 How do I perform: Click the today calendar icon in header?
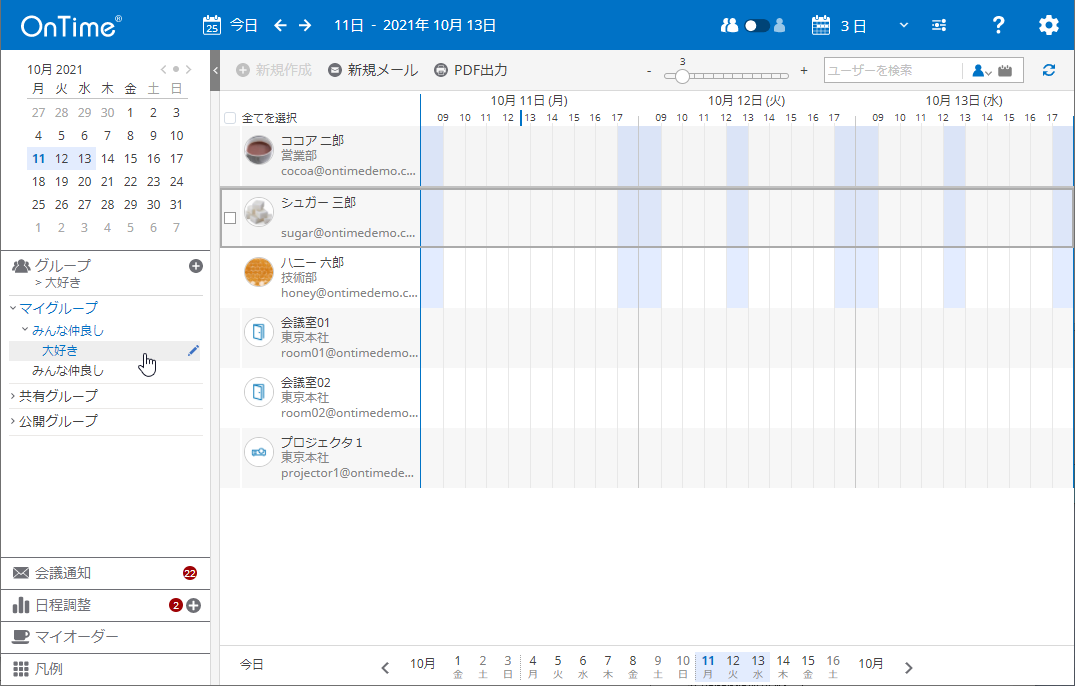point(212,25)
